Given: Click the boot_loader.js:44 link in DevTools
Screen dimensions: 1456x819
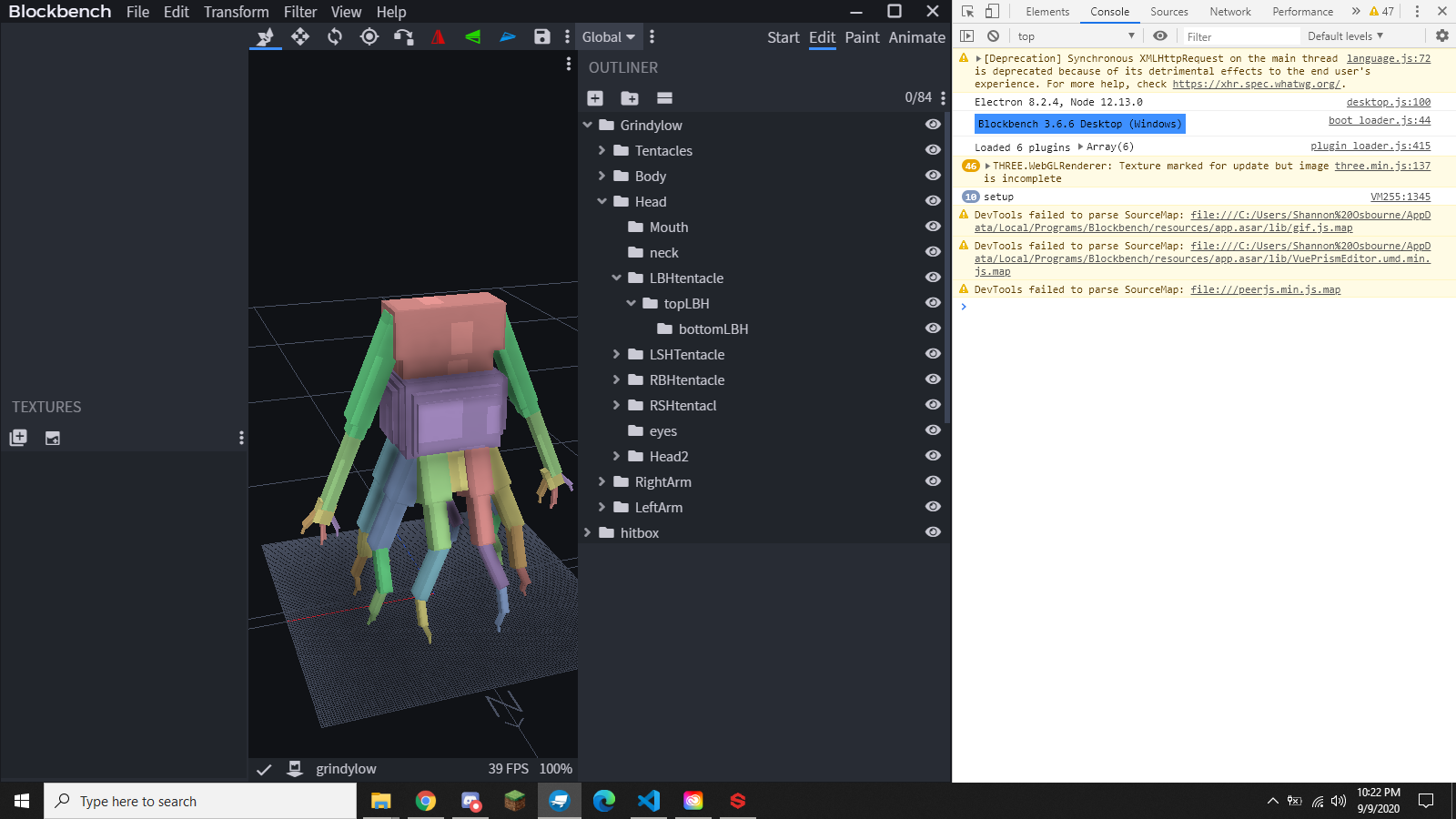Looking at the screenshot, I should coord(1379,119).
